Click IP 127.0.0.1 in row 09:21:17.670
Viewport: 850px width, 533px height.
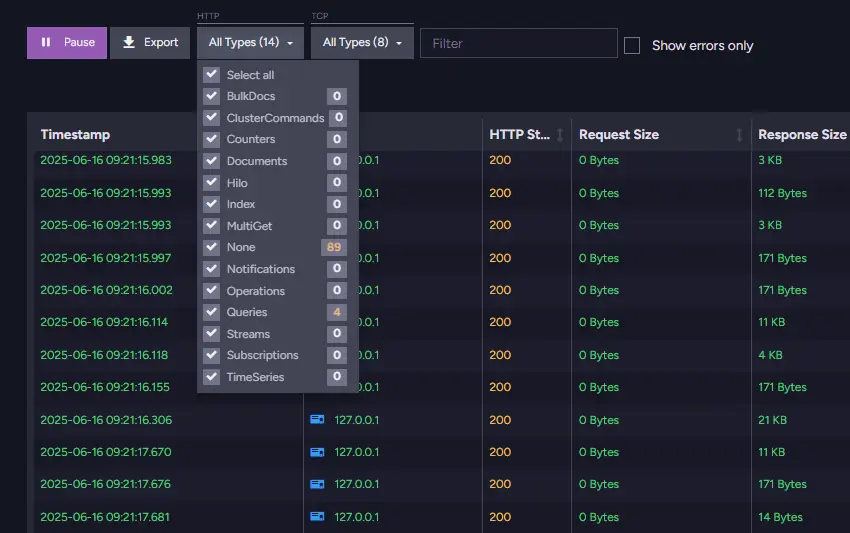pyautogui.click(x=357, y=452)
